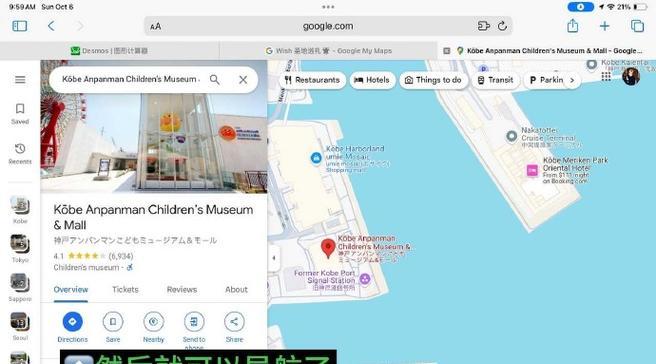Save the Anpanman Museum place
The image size is (656, 364).
113,321
